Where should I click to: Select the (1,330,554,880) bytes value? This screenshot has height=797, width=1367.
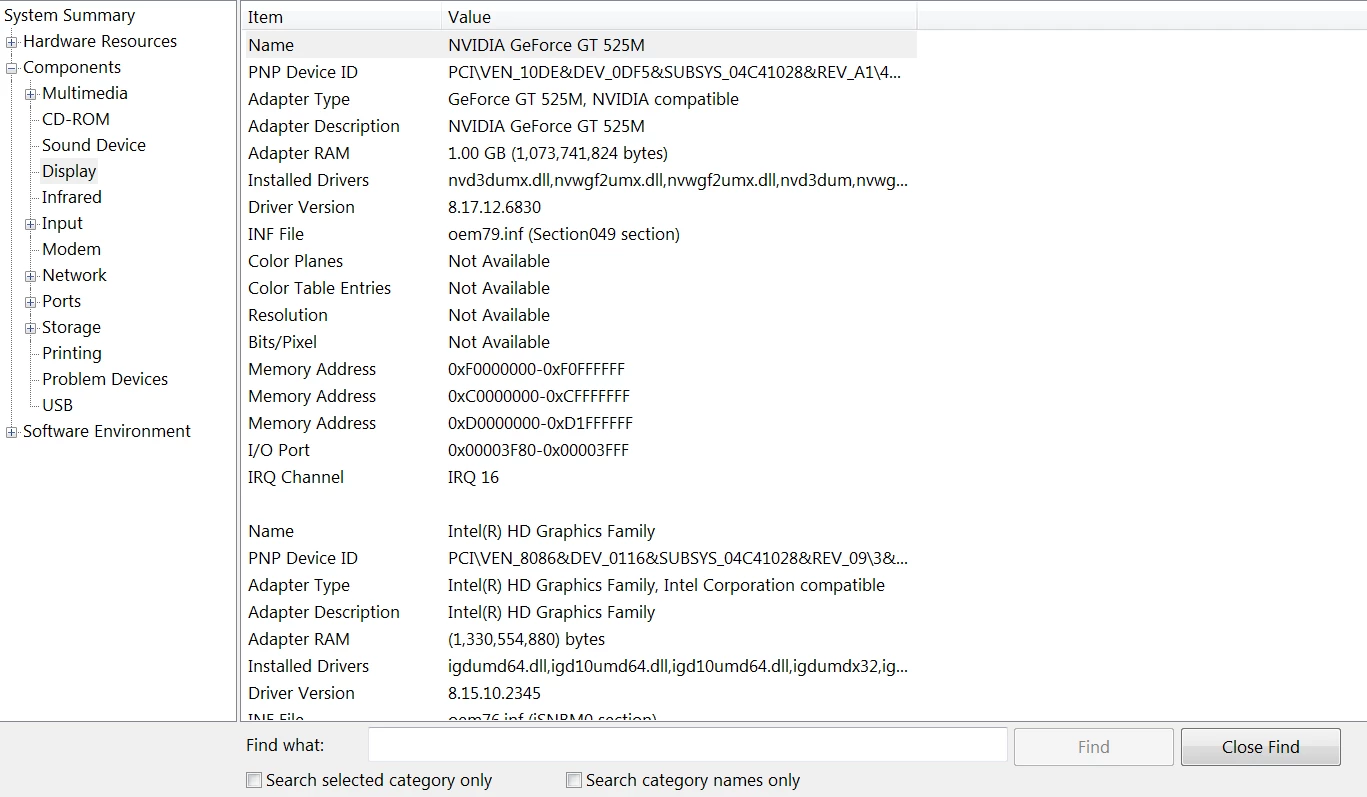526,639
